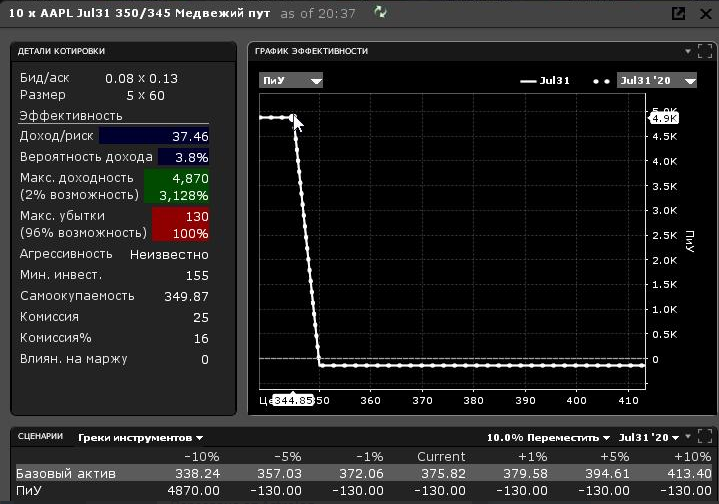719x504 pixels.
Task: Click the Current scenario column header
Action: tap(441, 457)
